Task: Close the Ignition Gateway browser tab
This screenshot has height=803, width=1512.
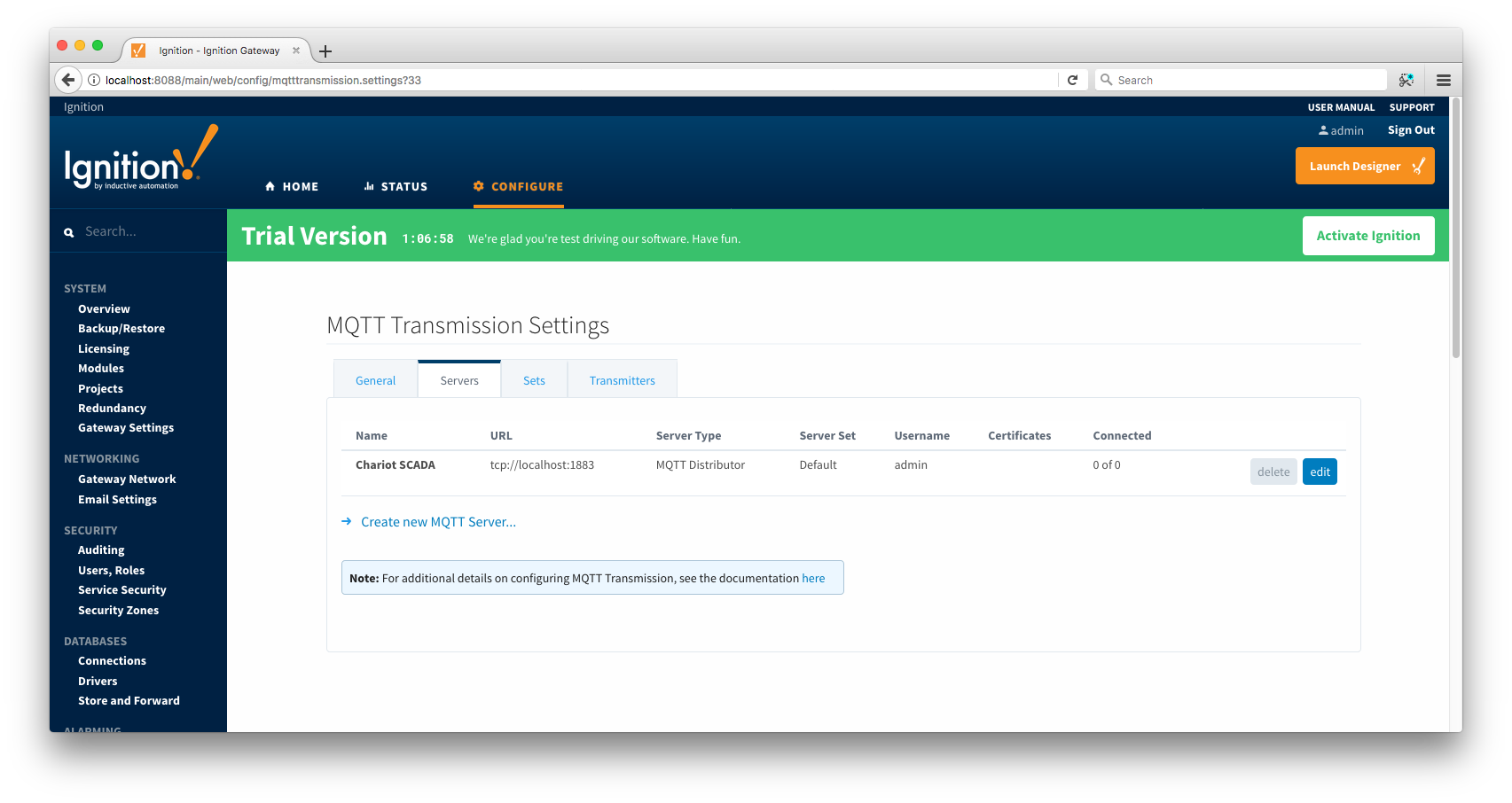Action: click(x=296, y=51)
